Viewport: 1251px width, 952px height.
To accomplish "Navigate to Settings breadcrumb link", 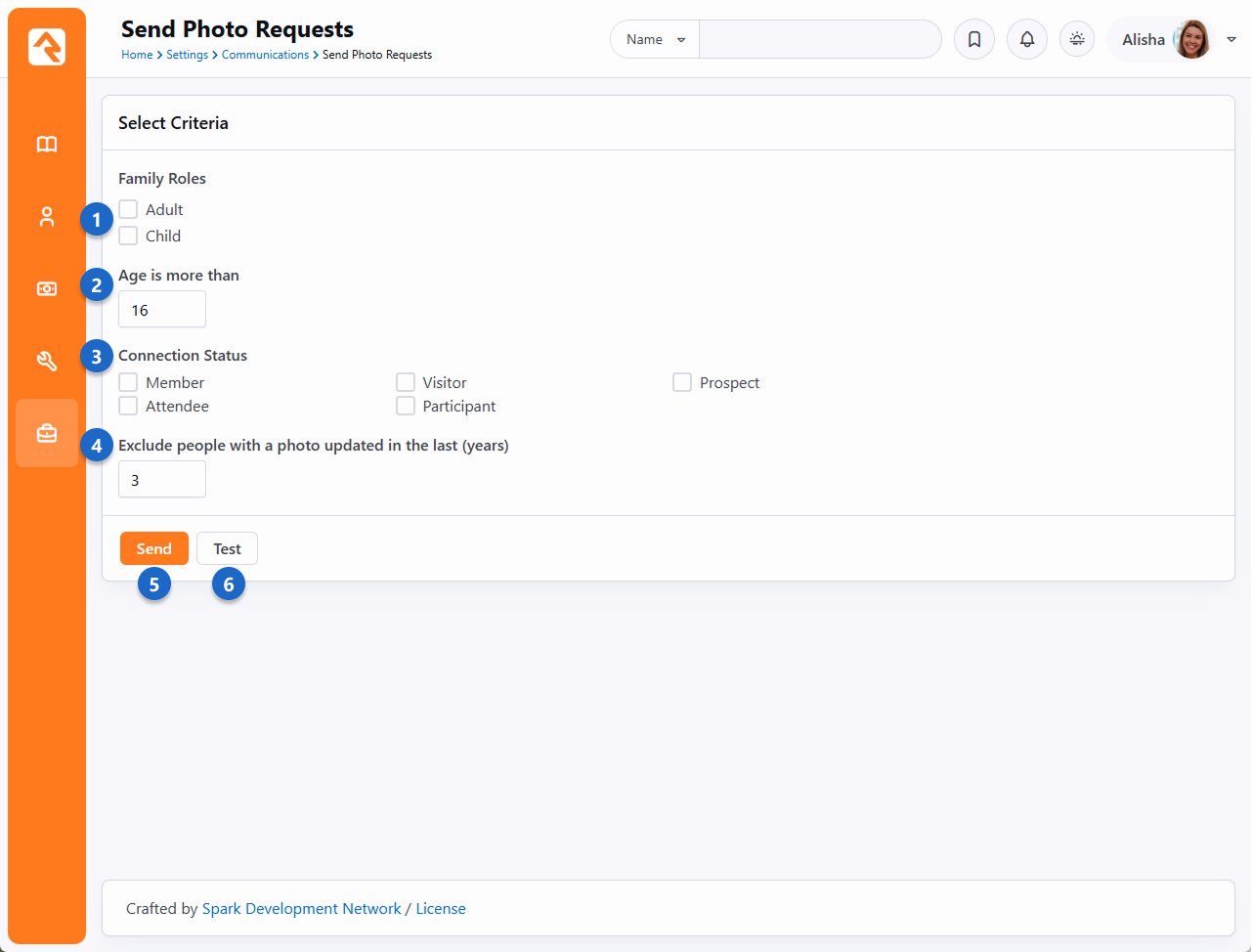I will pyautogui.click(x=187, y=55).
